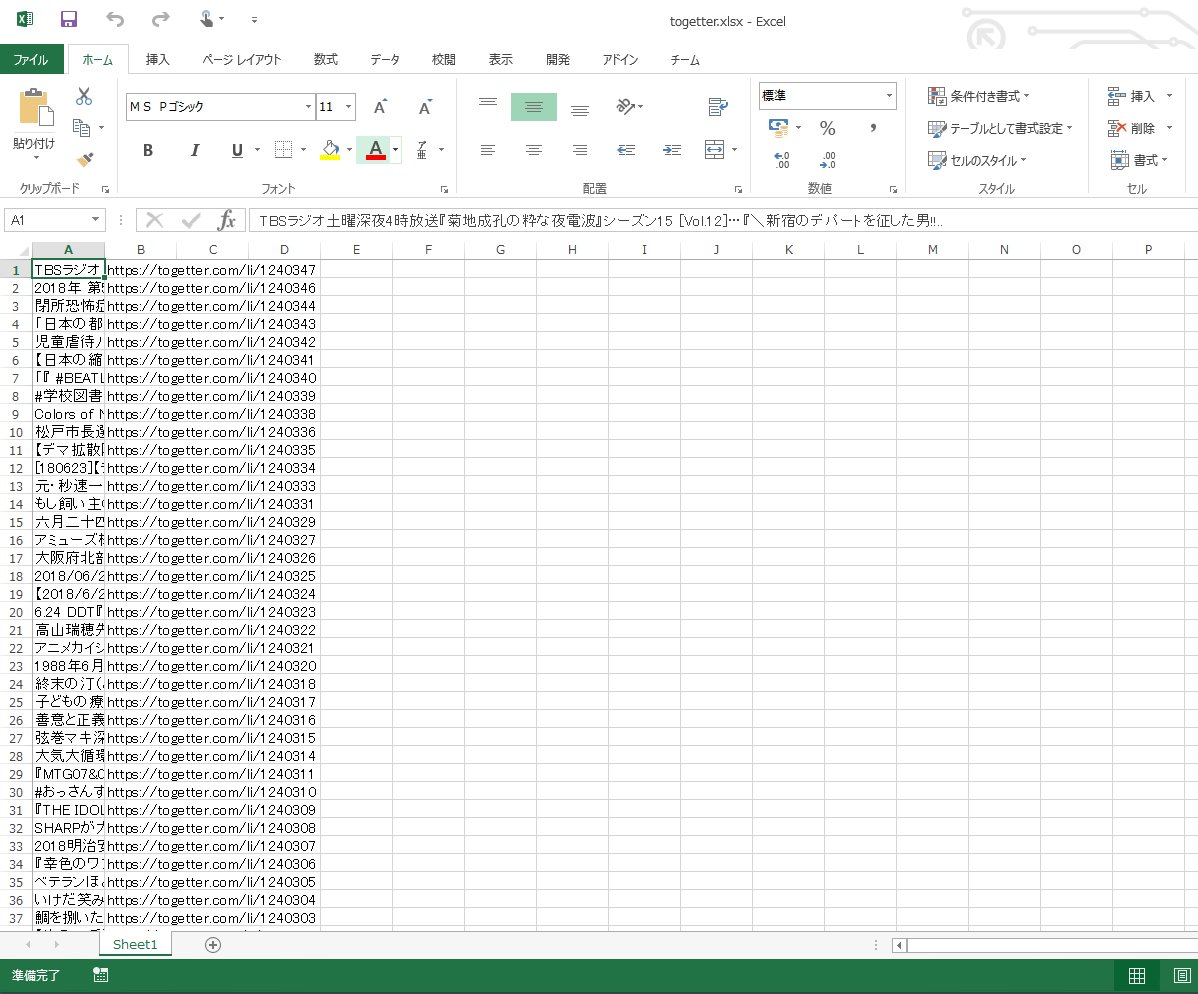Screen dimensions: 1198x994
Task: Toggle wrap text
Action: tap(717, 107)
